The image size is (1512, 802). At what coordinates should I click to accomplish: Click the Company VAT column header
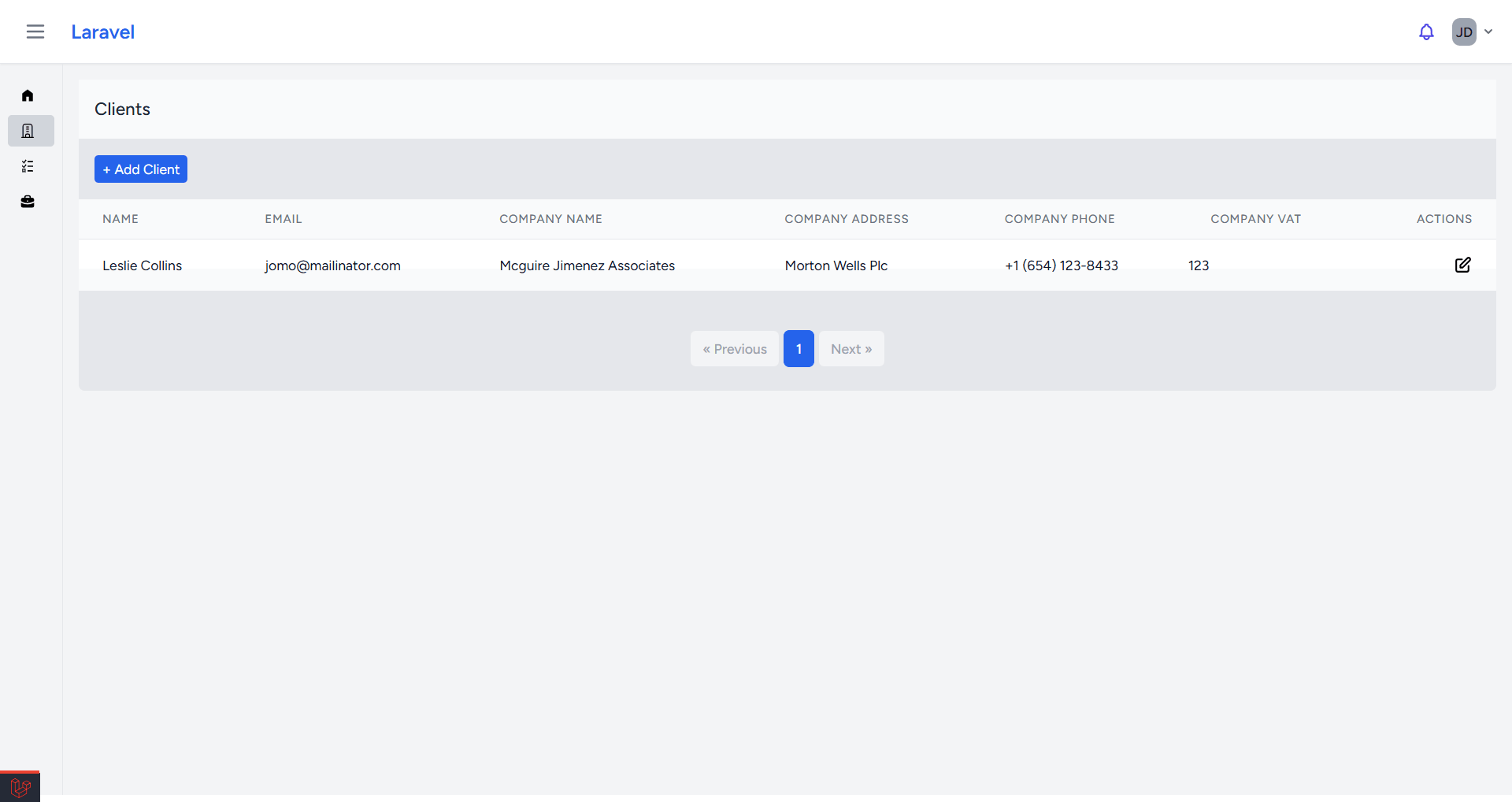pos(1255,219)
